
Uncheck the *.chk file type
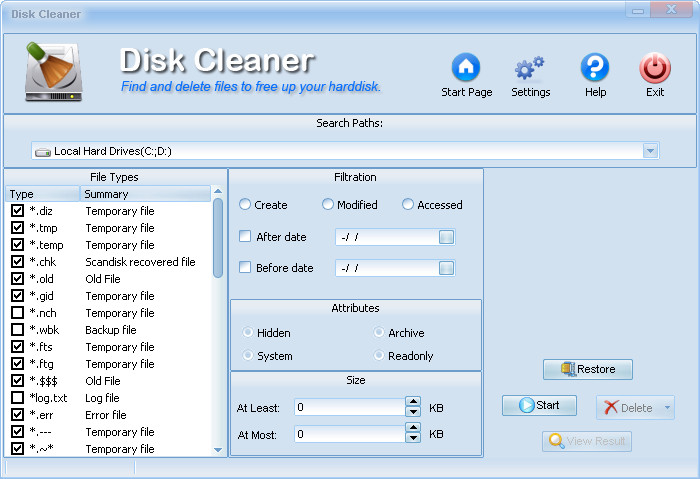click(x=17, y=261)
